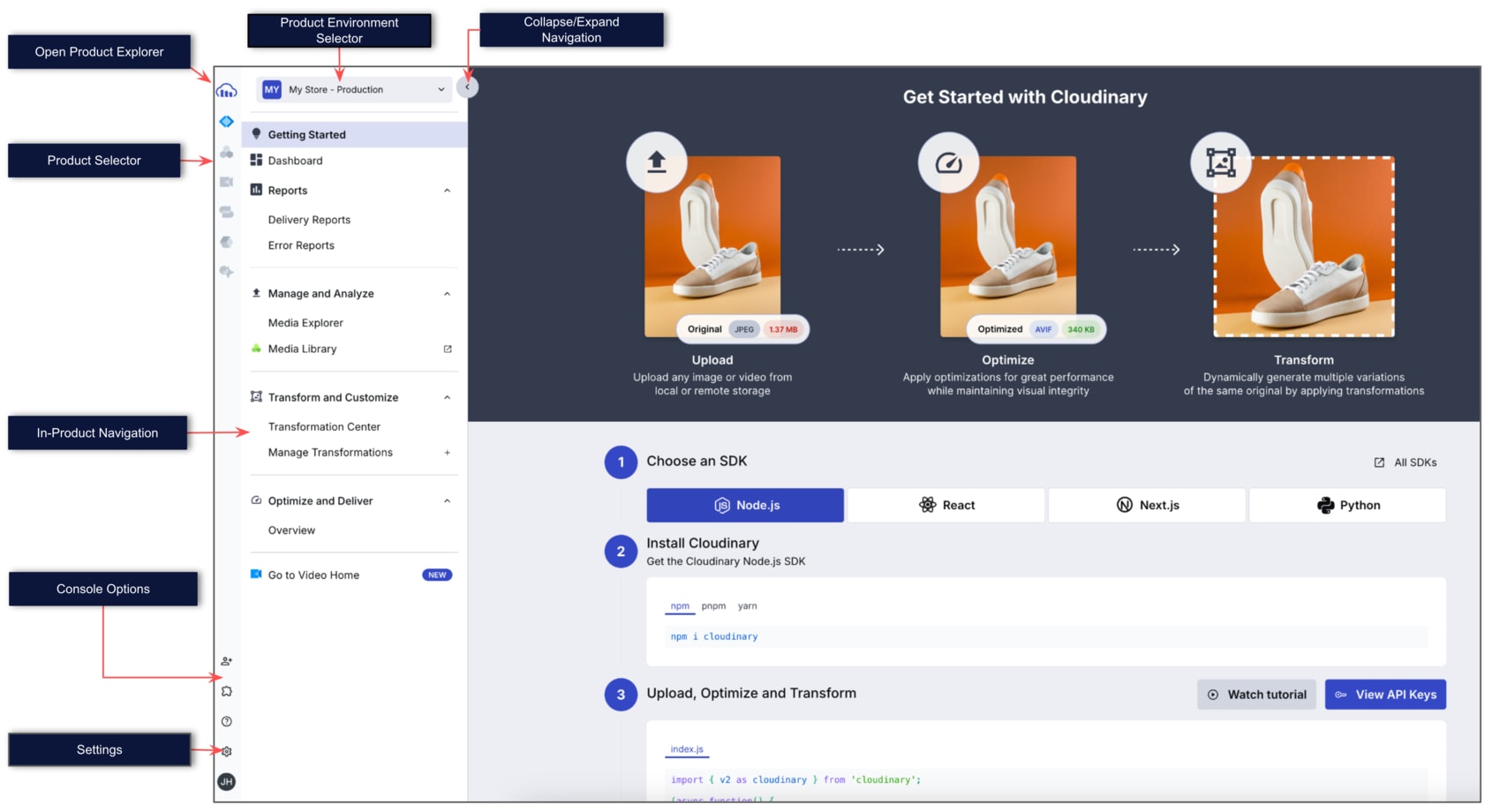Select the sparkle chat bubble product icon
Screen dimensions: 1492x812
point(227,272)
